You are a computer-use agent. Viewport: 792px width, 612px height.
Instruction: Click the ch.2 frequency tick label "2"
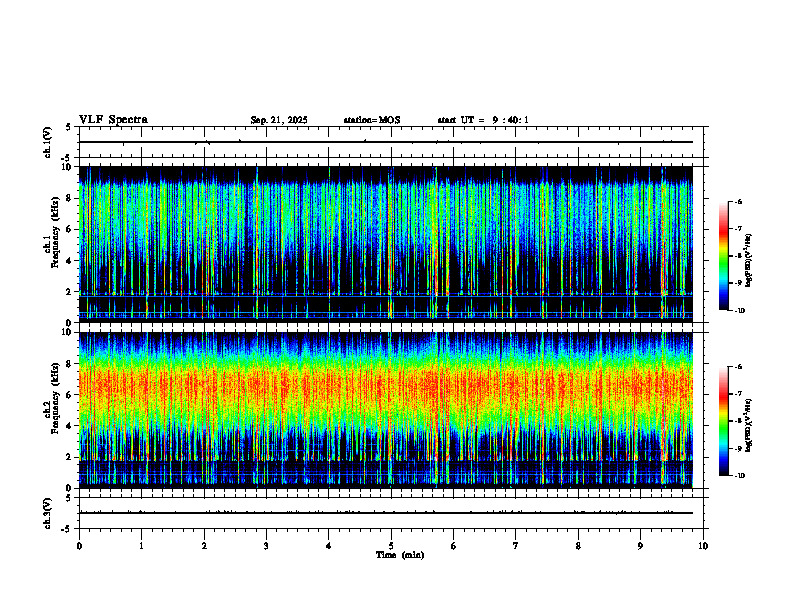(69, 457)
